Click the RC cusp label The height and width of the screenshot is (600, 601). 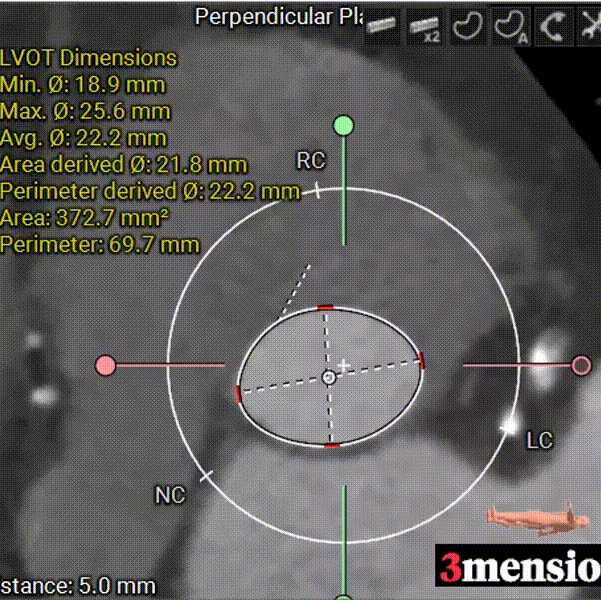tap(310, 161)
